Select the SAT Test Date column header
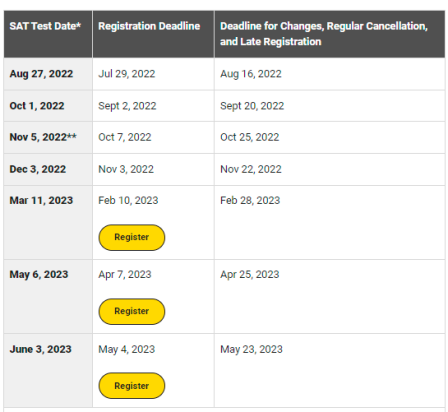The image size is (448, 412). click(45, 26)
